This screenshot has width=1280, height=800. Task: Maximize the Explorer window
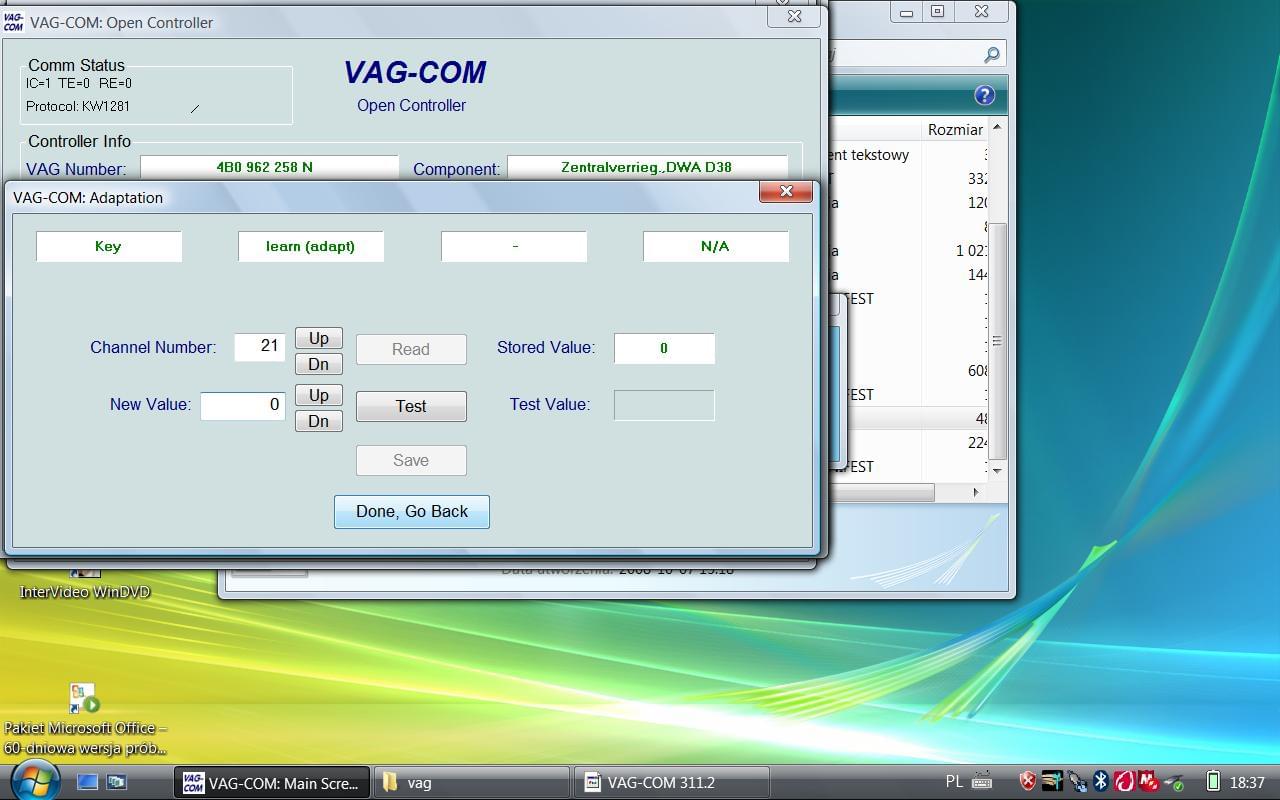click(937, 12)
